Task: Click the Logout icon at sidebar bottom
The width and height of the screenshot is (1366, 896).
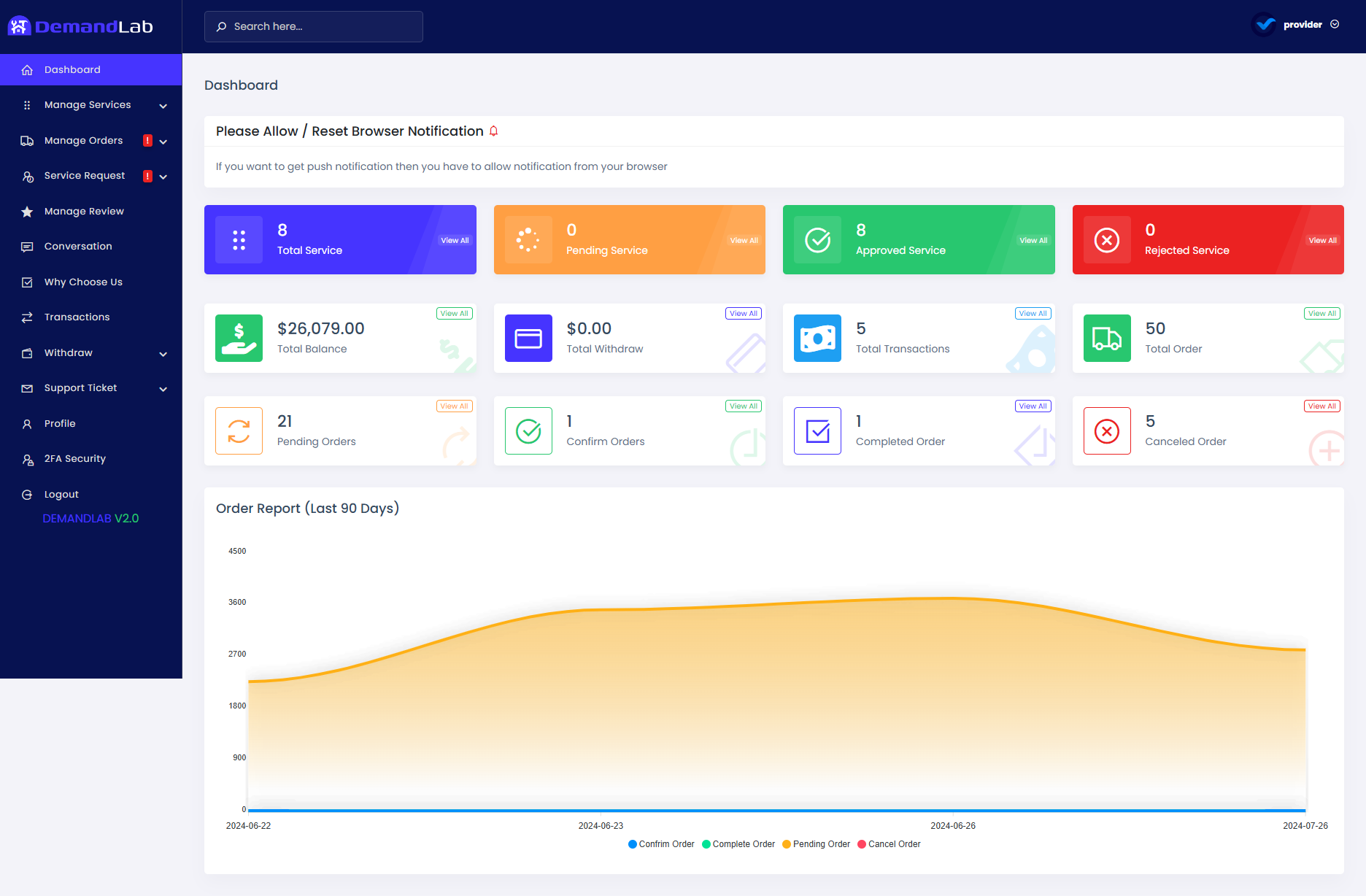Action: coord(27,494)
